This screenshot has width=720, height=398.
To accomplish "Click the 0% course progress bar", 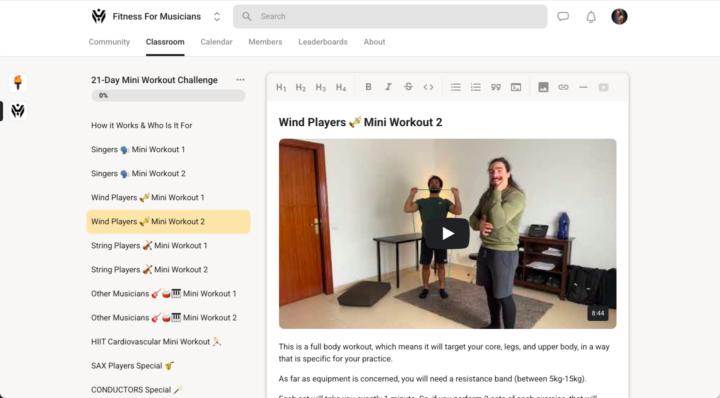I will click(x=168, y=95).
